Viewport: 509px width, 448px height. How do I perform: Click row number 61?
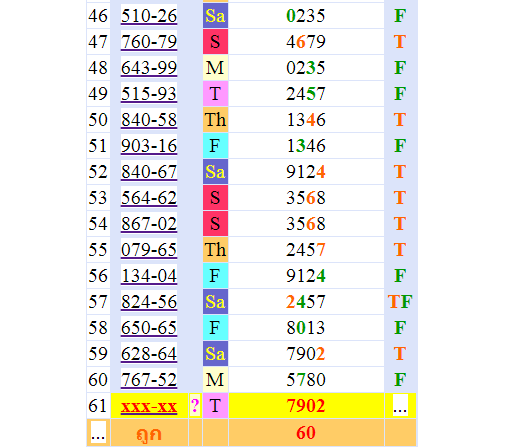coord(98,406)
